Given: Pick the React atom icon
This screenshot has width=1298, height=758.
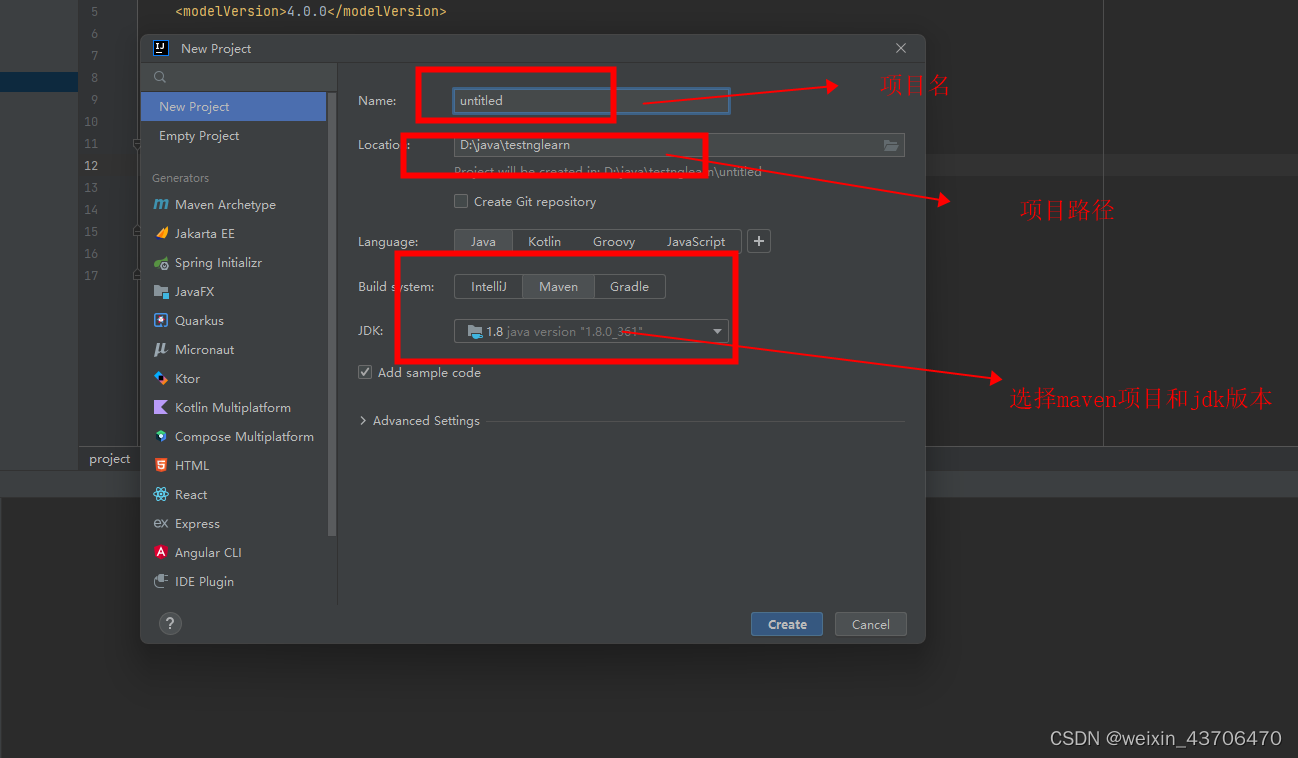Looking at the screenshot, I should [x=161, y=495].
